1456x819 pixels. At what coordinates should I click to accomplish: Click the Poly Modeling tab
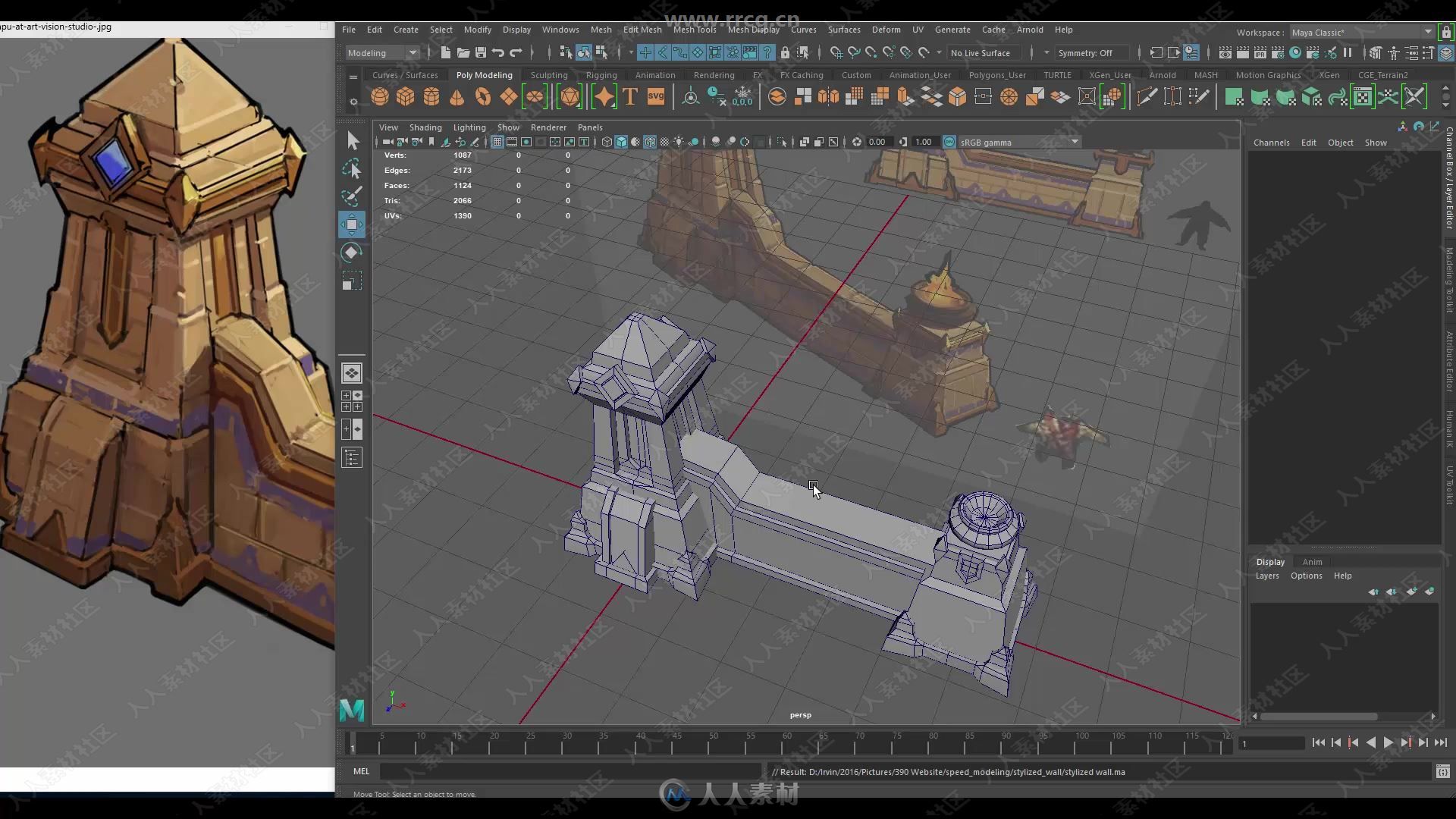click(484, 75)
